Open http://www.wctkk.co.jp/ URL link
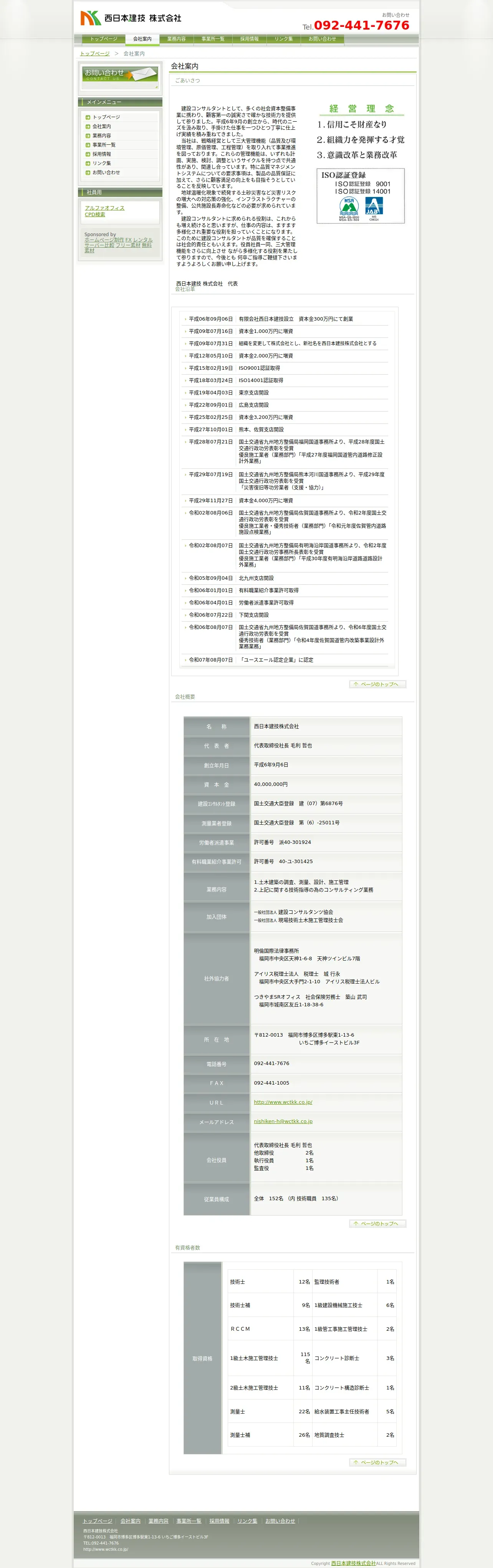The height and width of the screenshot is (1568, 493). 283,1102
